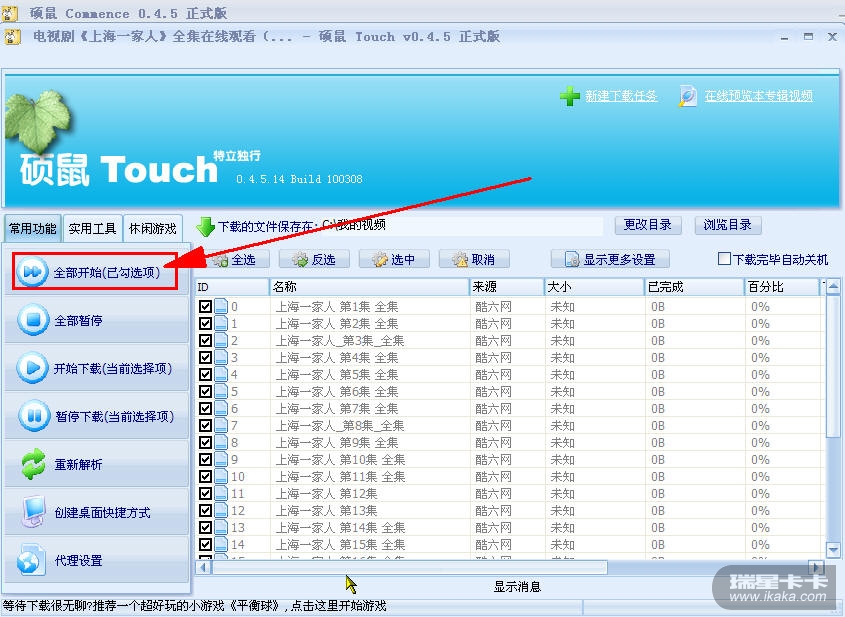
Task: Click the 创建桌面快捷方式 monitor icon
Action: (x=33, y=511)
